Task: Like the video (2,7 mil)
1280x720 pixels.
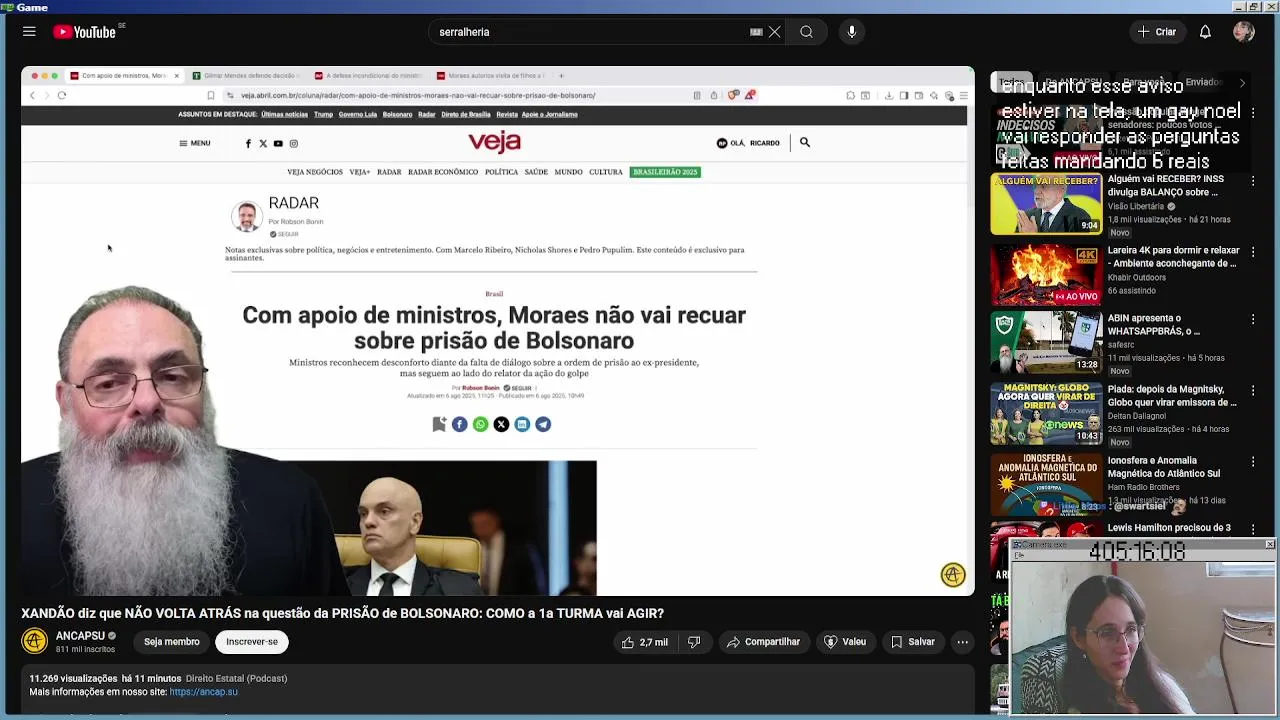Action: pyautogui.click(x=644, y=642)
